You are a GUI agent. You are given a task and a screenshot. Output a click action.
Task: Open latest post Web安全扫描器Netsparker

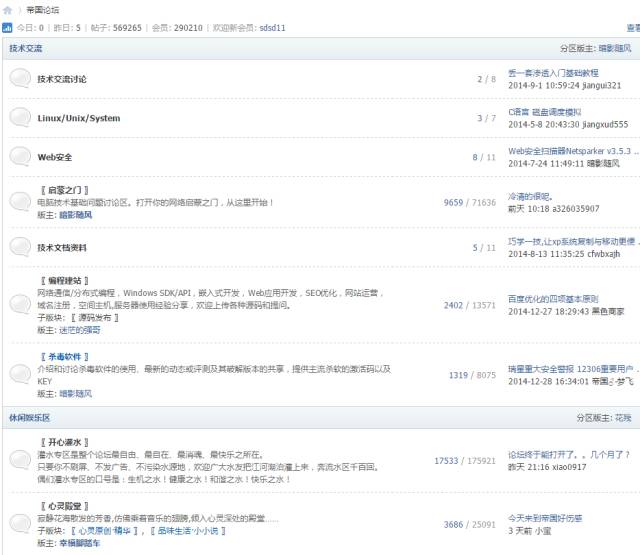tap(570, 150)
